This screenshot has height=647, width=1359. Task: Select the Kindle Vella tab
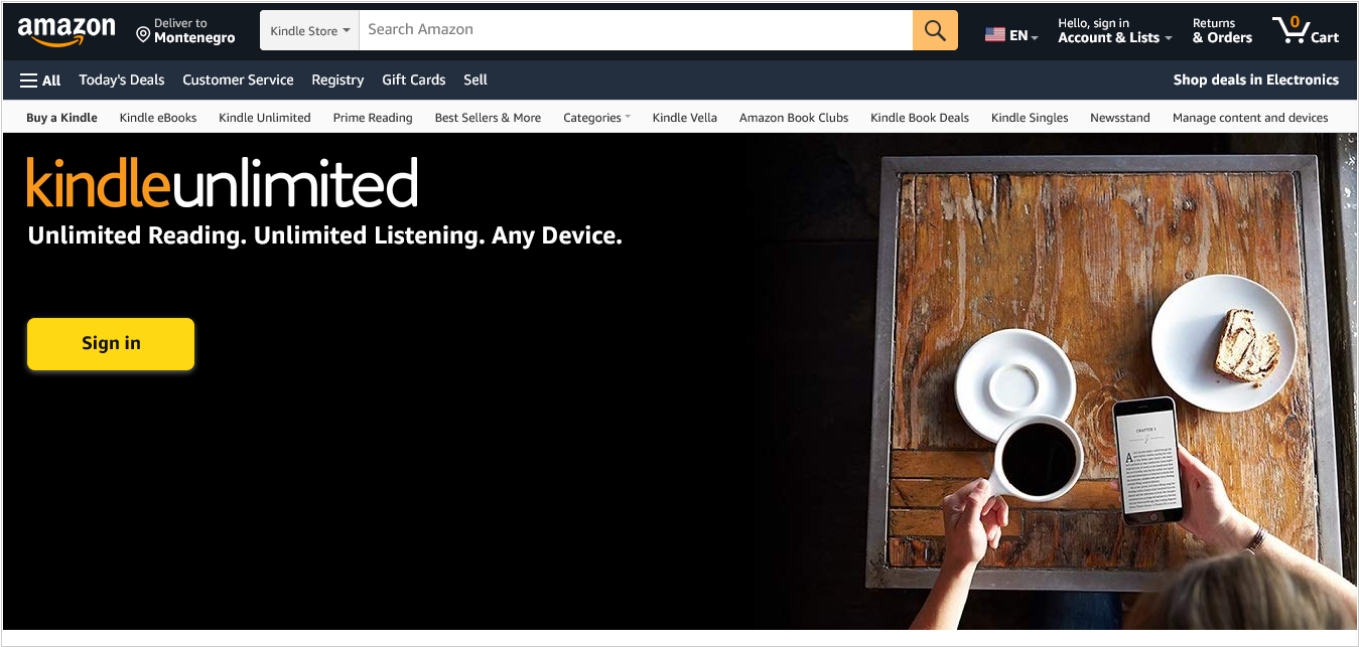click(x=684, y=118)
